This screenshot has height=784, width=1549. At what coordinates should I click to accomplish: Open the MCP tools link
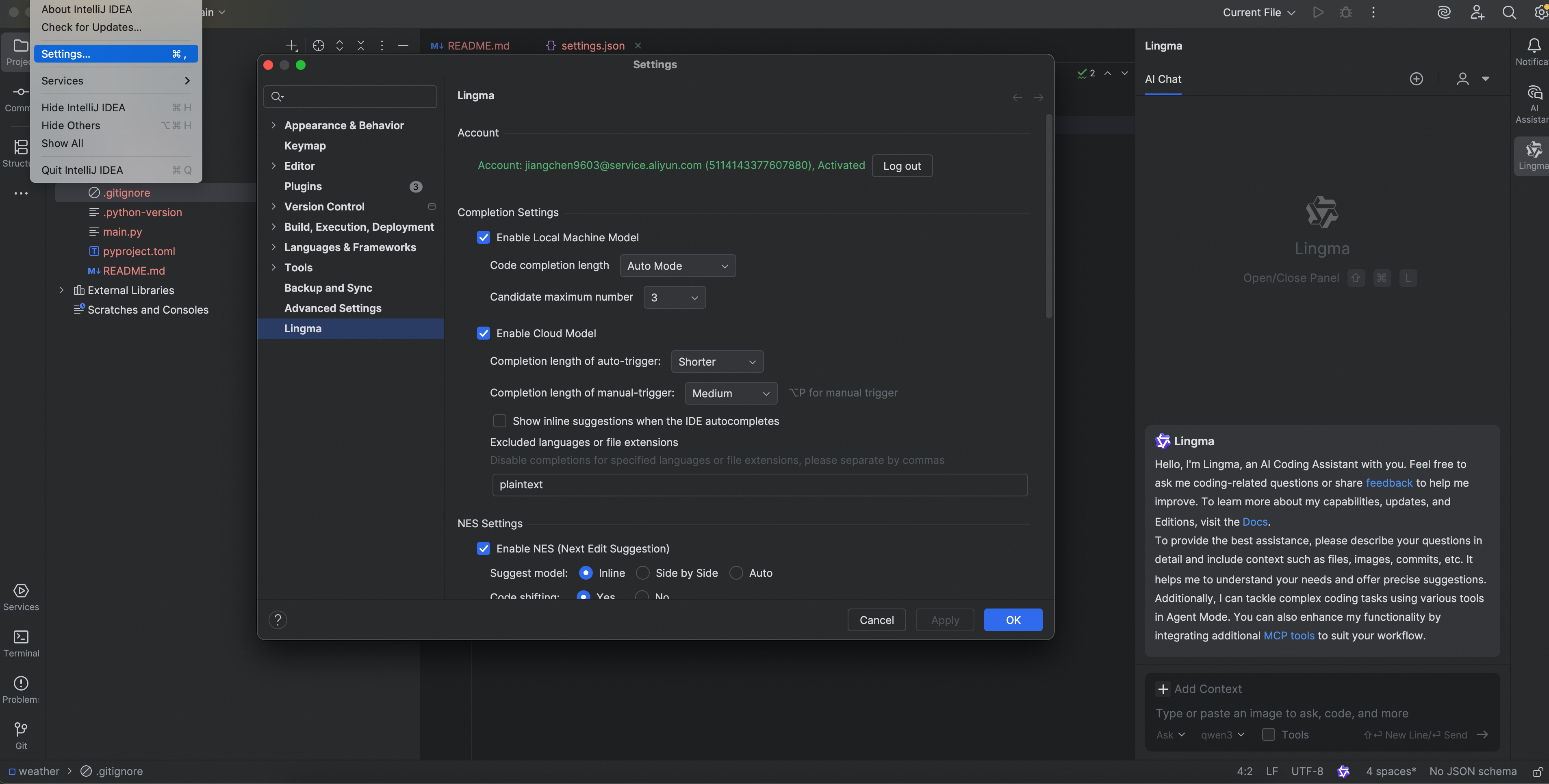pyautogui.click(x=1289, y=635)
